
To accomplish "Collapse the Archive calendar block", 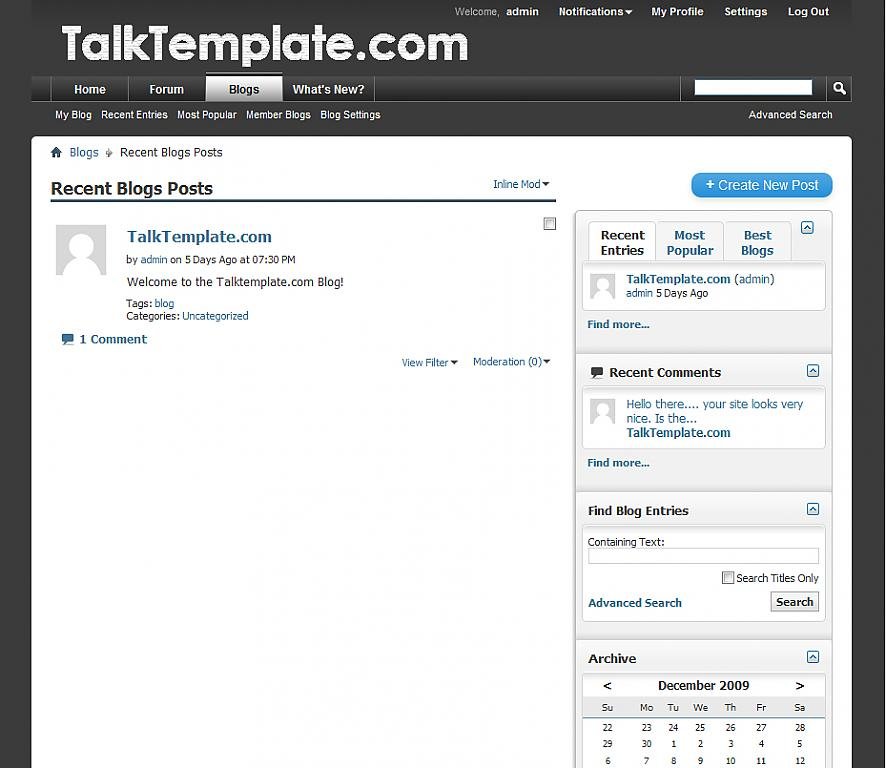I will (813, 657).
